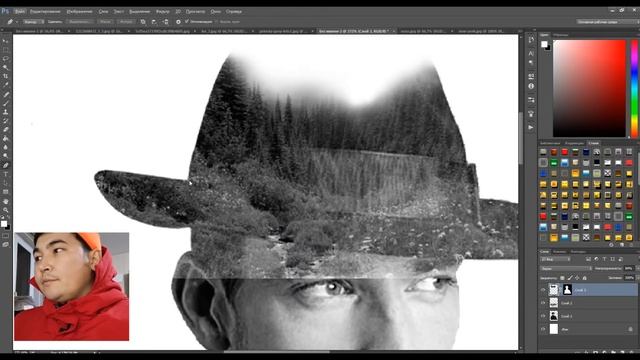The width and height of the screenshot is (640, 360).
Task: Open the layer kind filter dropdown
Action: click(555, 259)
